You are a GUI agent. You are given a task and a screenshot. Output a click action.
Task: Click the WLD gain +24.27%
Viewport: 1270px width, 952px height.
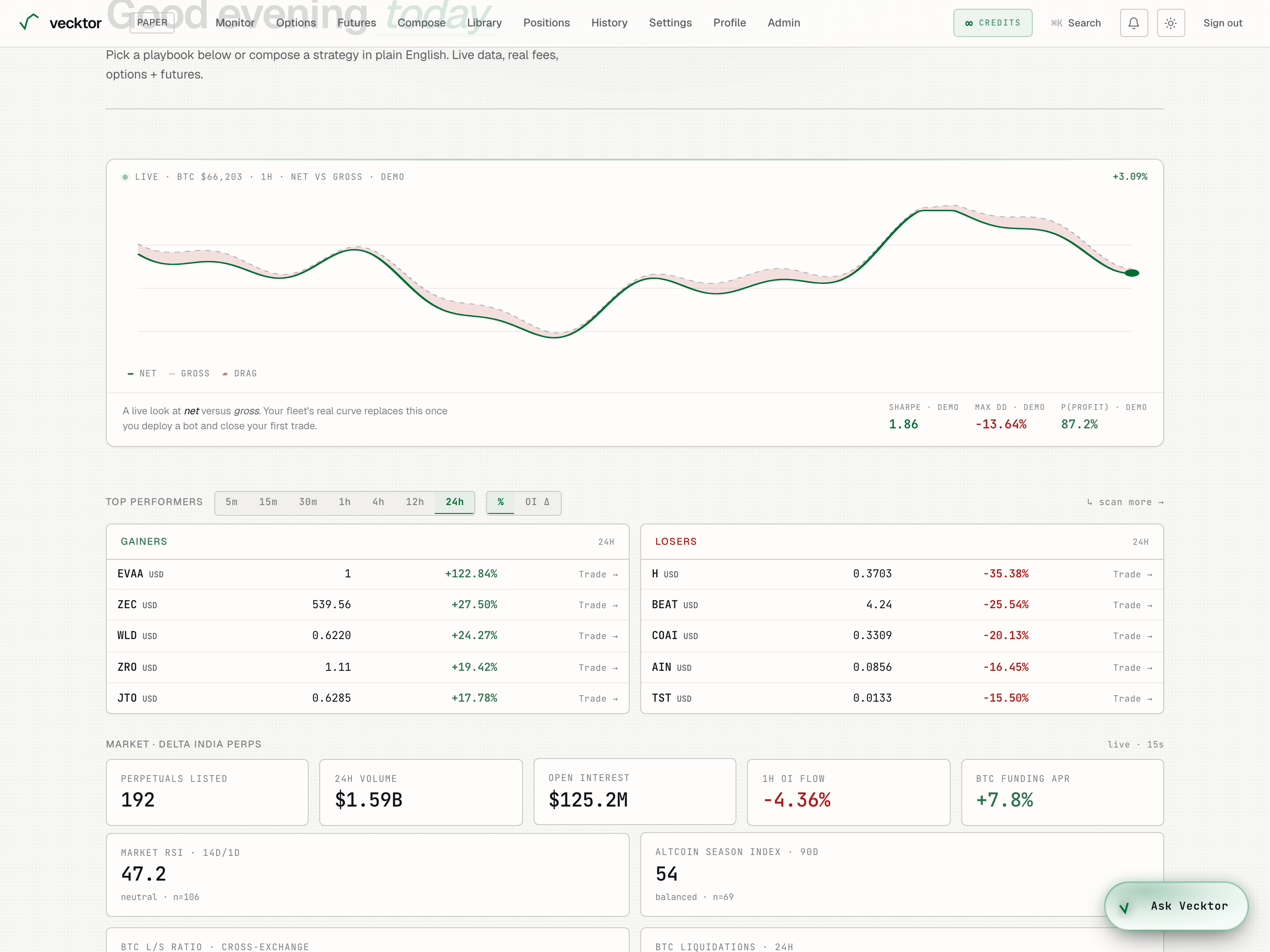pyautogui.click(x=474, y=636)
